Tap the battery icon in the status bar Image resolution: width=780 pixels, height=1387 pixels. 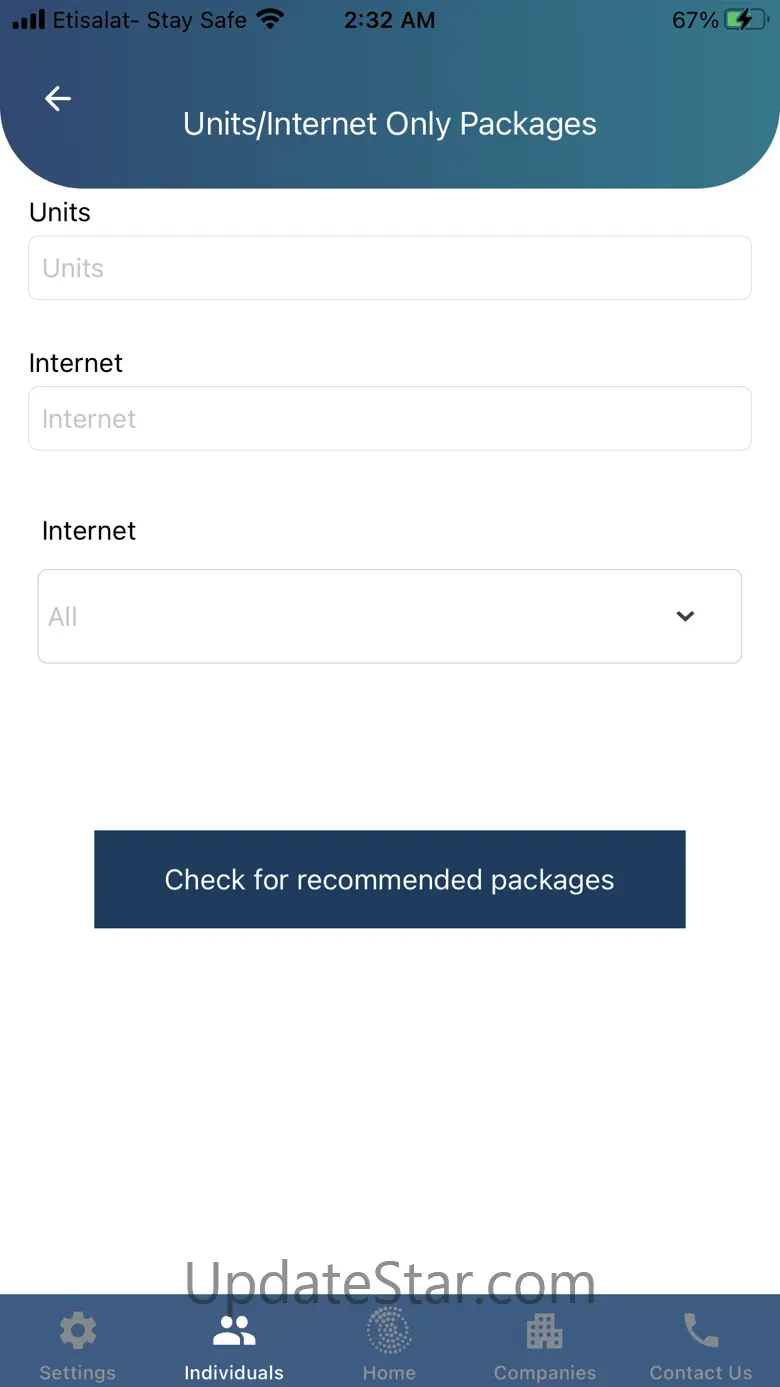tap(746, 20)
